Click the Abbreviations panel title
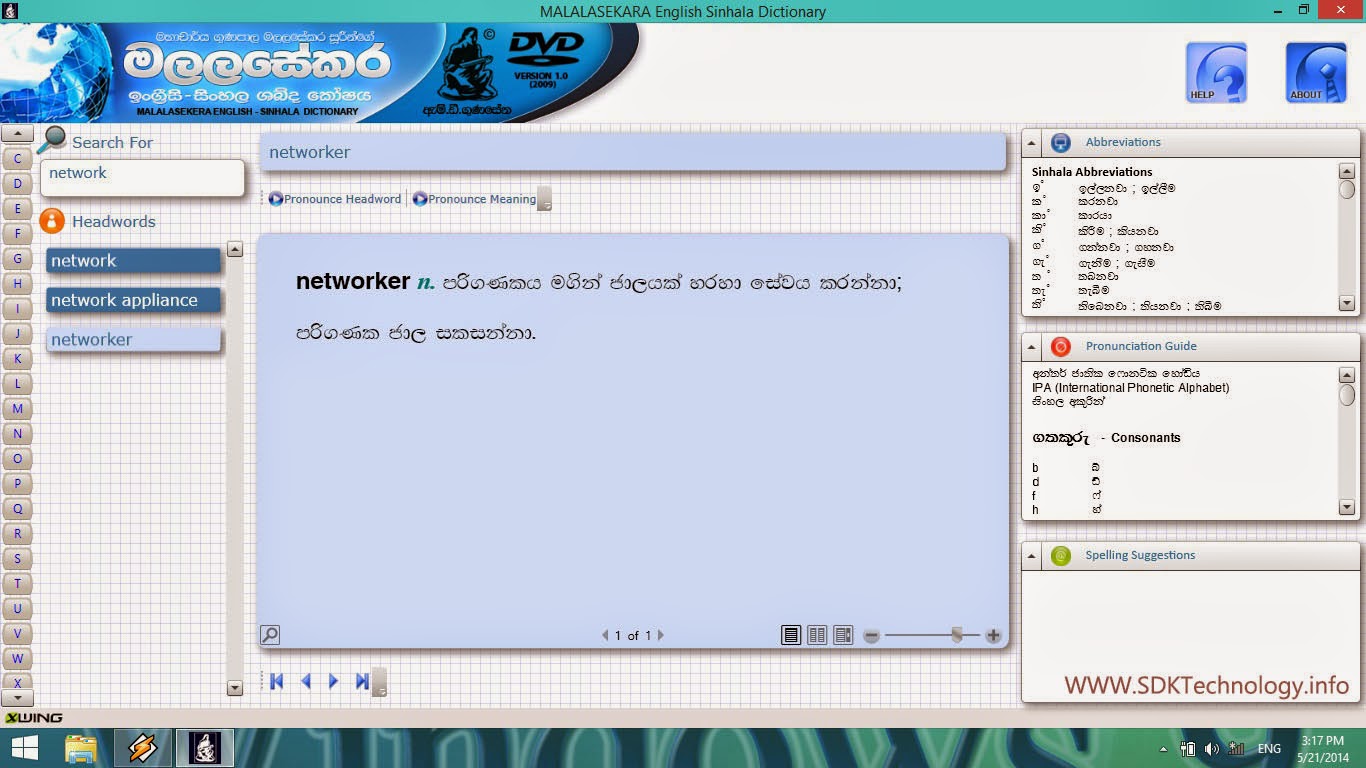This screenshot has width=1366, height=768. (1123, 142)
